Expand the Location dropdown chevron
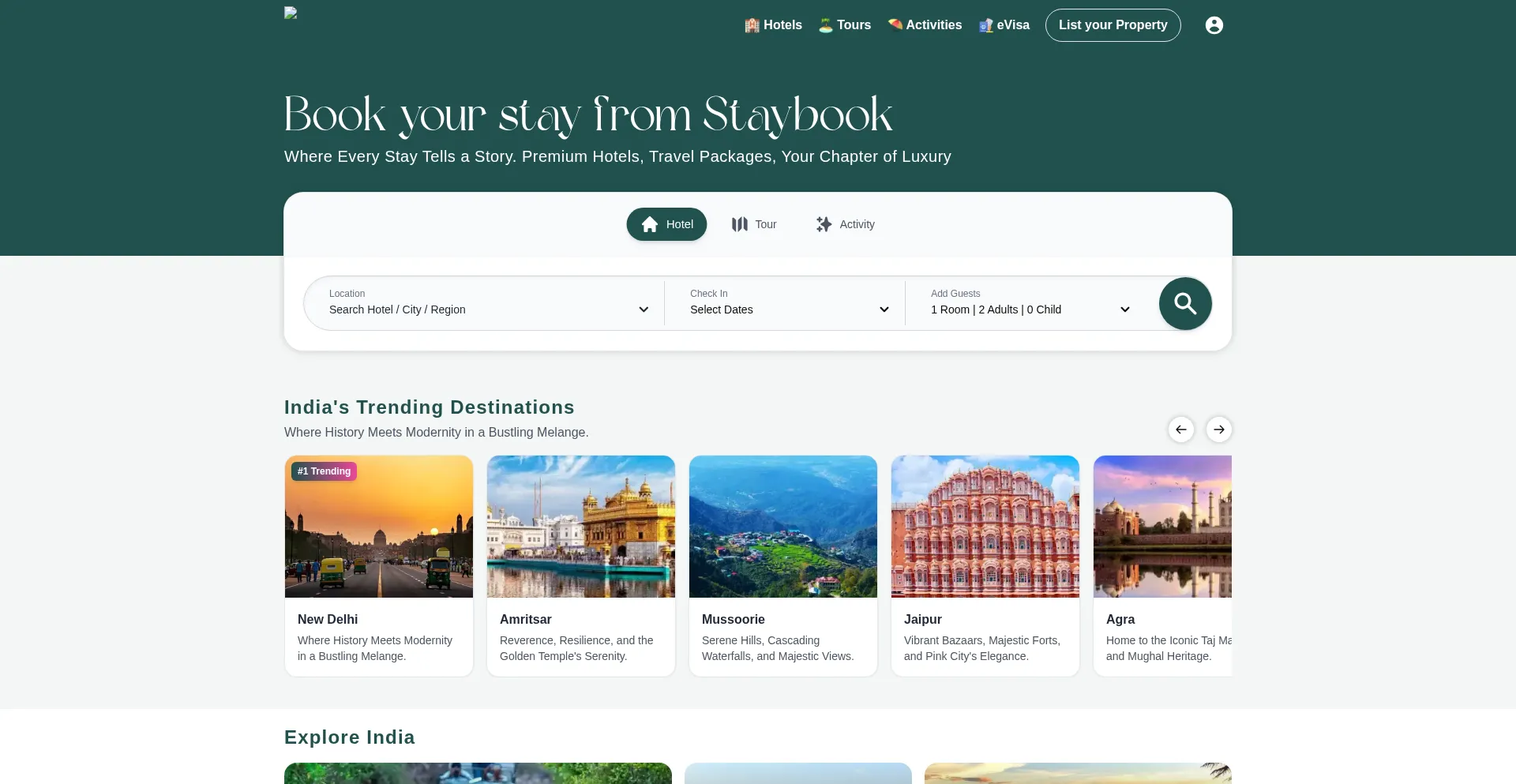 coord(644,309)
